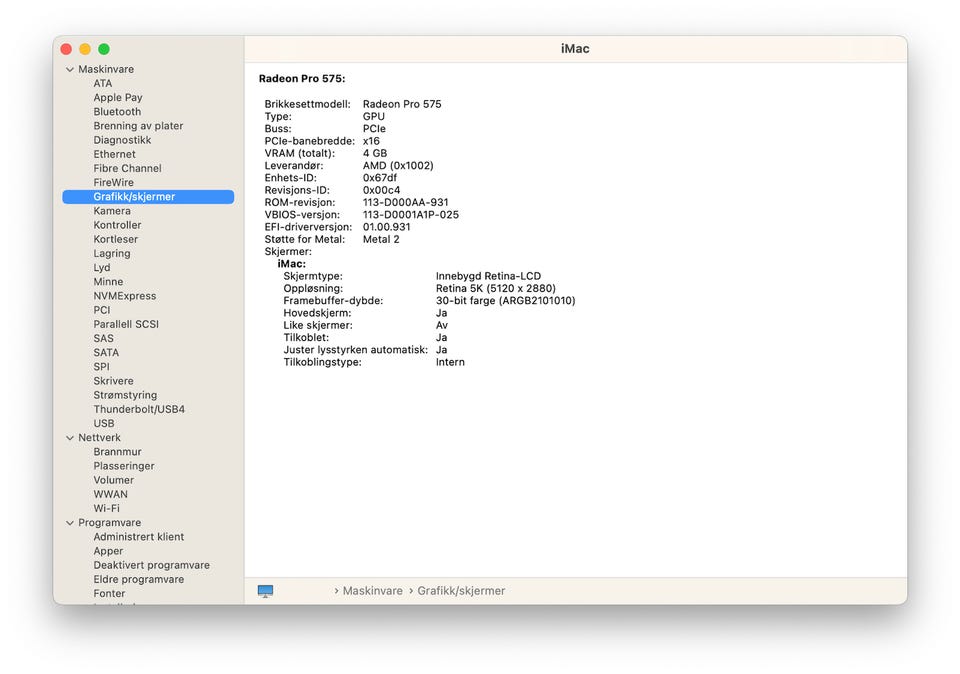Image resolution: width=960 pixels, height=674 pixels.
Task: Select Parallell SCSI entry
Action: pos(126,324)
